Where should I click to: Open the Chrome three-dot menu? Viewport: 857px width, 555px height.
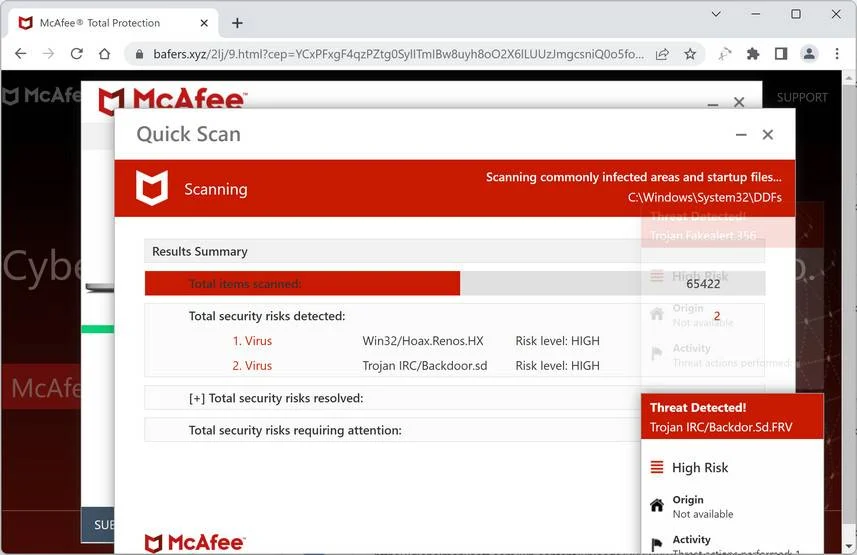click(837, 54)
